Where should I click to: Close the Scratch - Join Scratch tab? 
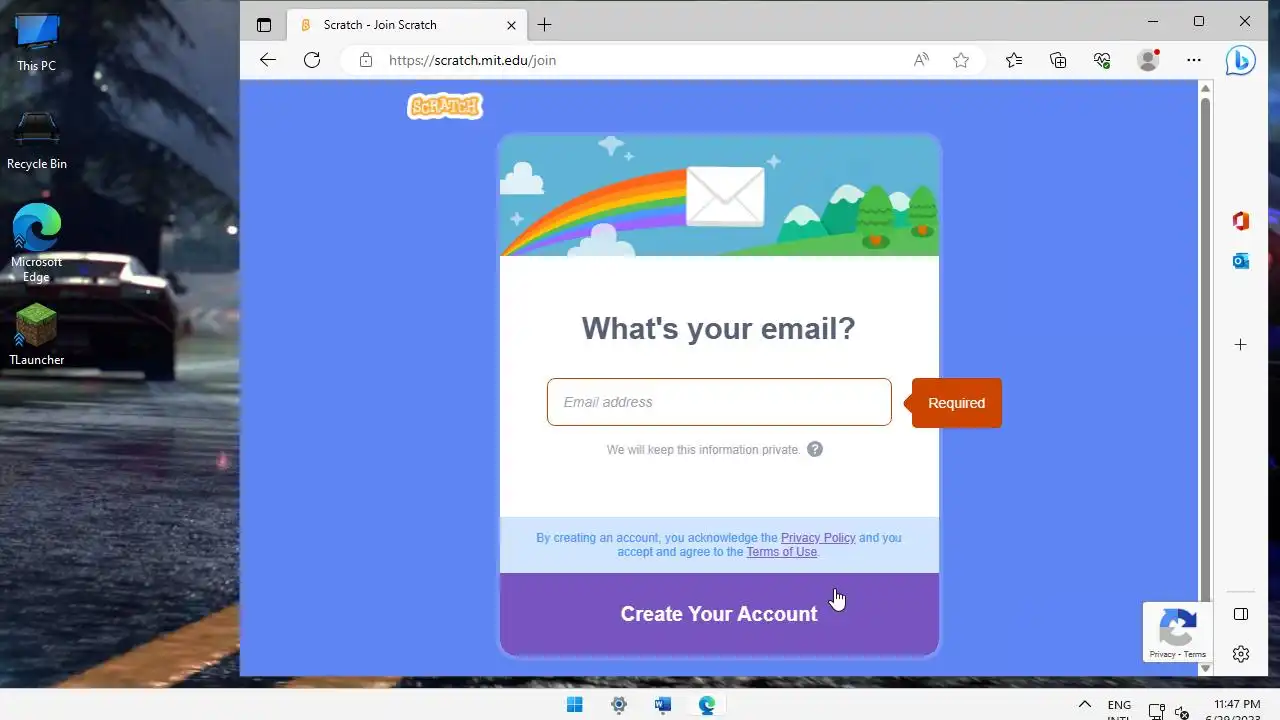point(512,25)
